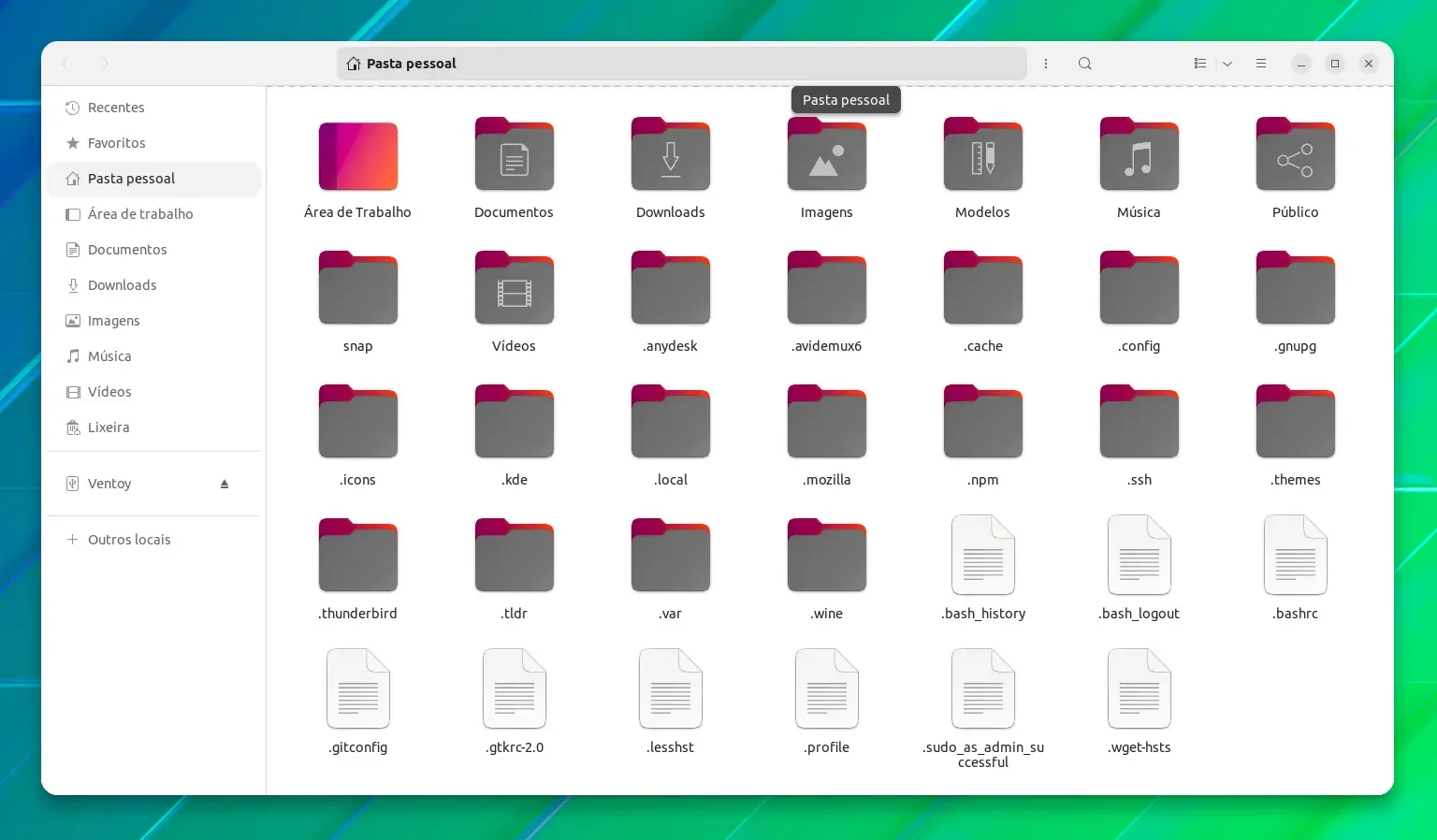Open the Downloads folder in the grid
Image resolution: width=1437 pixels, height=840 pixels.
(671, 154)
